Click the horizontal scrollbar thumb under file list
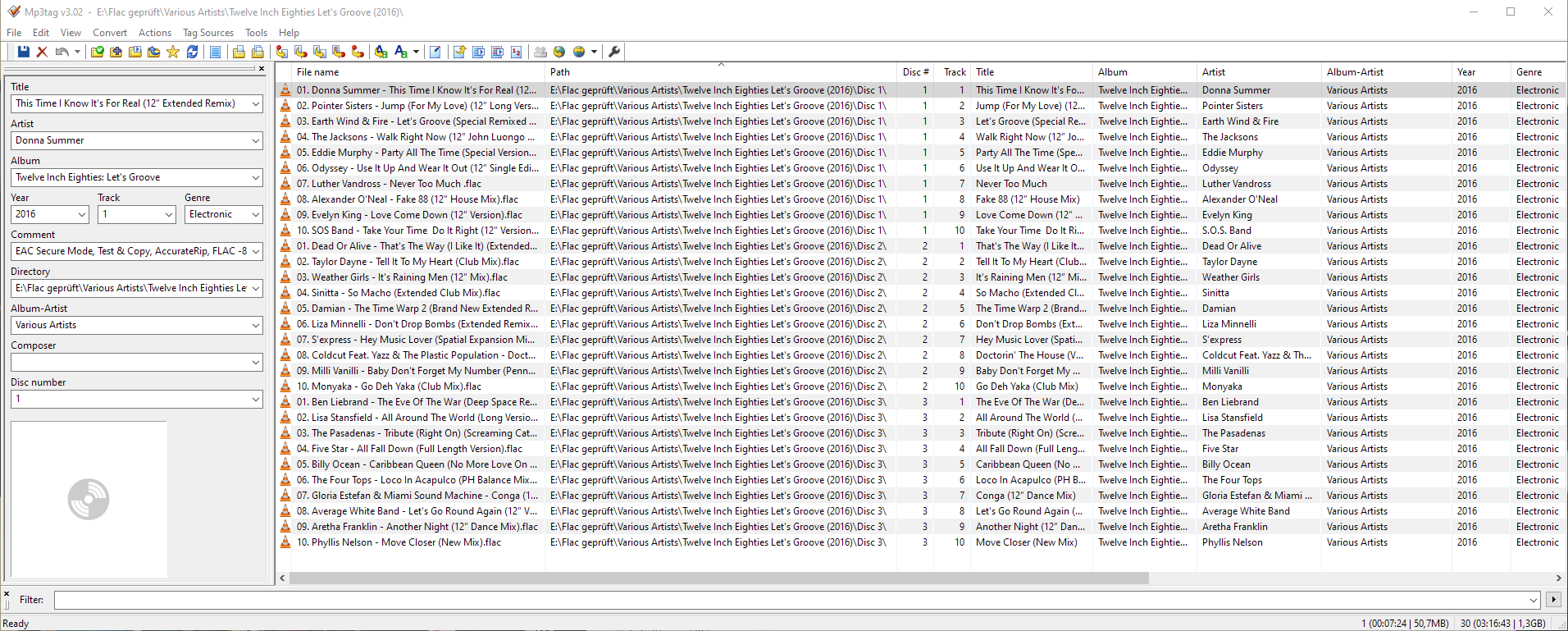This screenshot has height=631, width=1568. [718, 578]
